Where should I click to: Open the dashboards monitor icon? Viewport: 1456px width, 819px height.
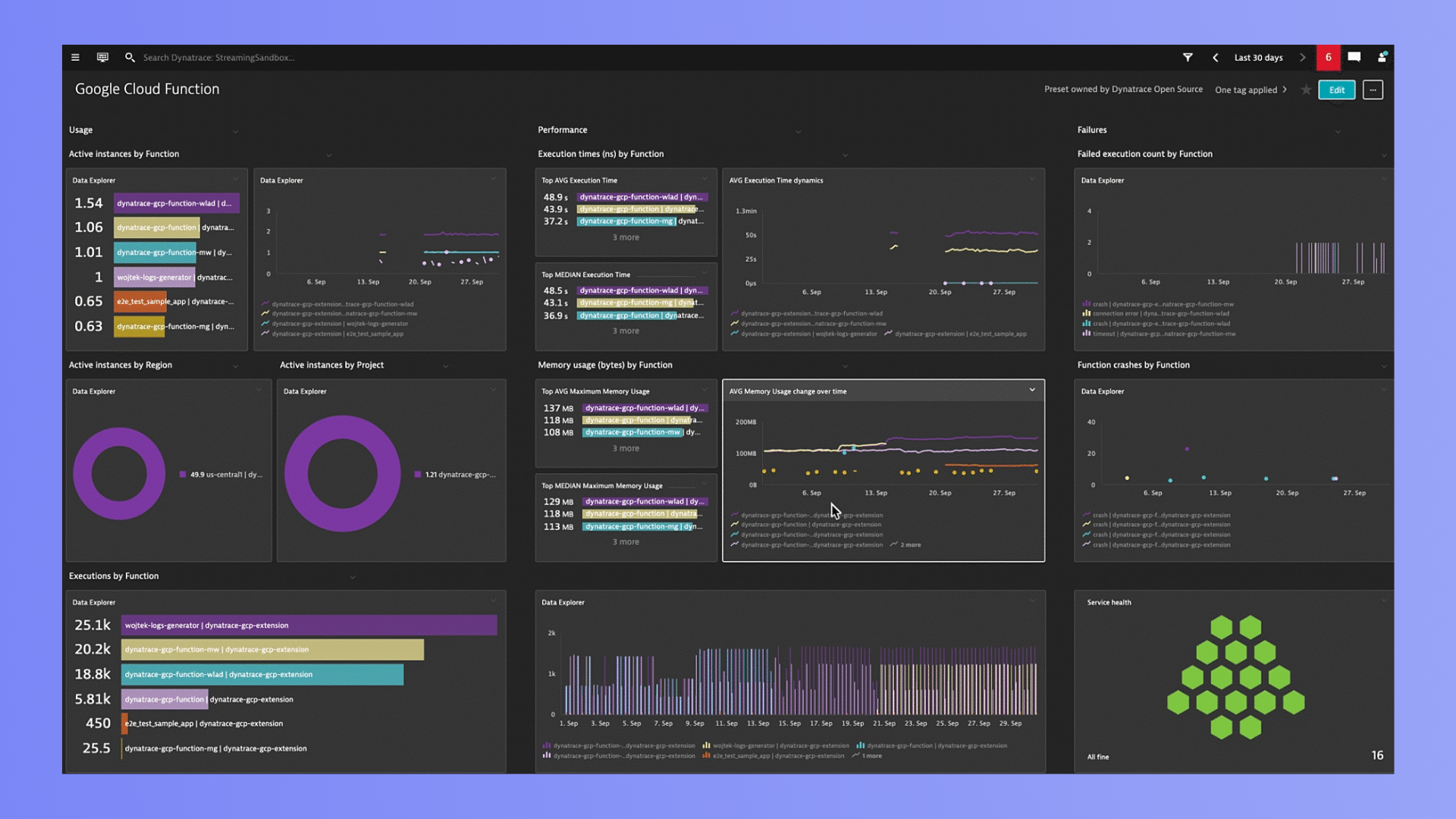coord(102,58)
